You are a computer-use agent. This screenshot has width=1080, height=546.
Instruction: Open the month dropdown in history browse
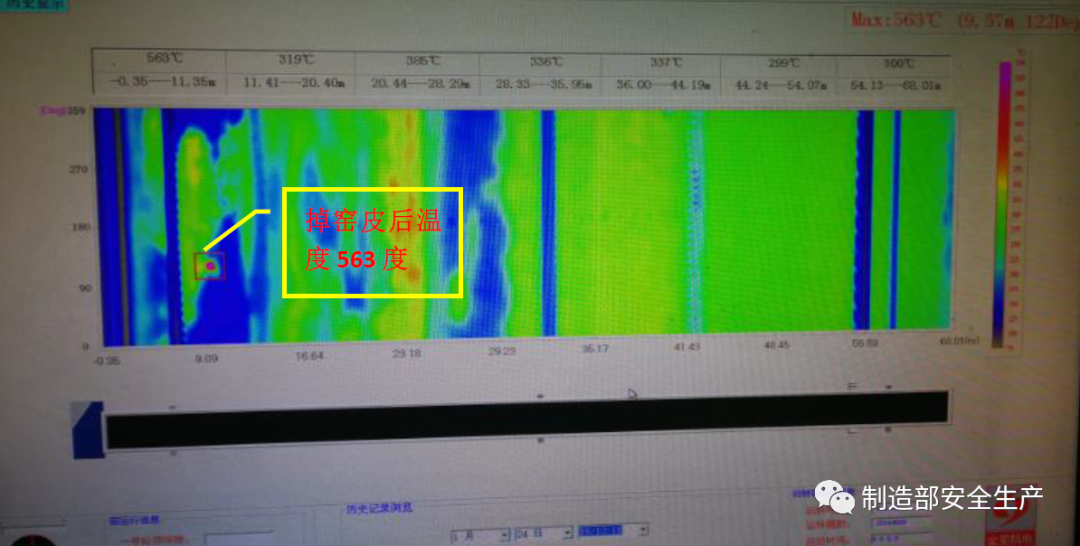(478, 532)
